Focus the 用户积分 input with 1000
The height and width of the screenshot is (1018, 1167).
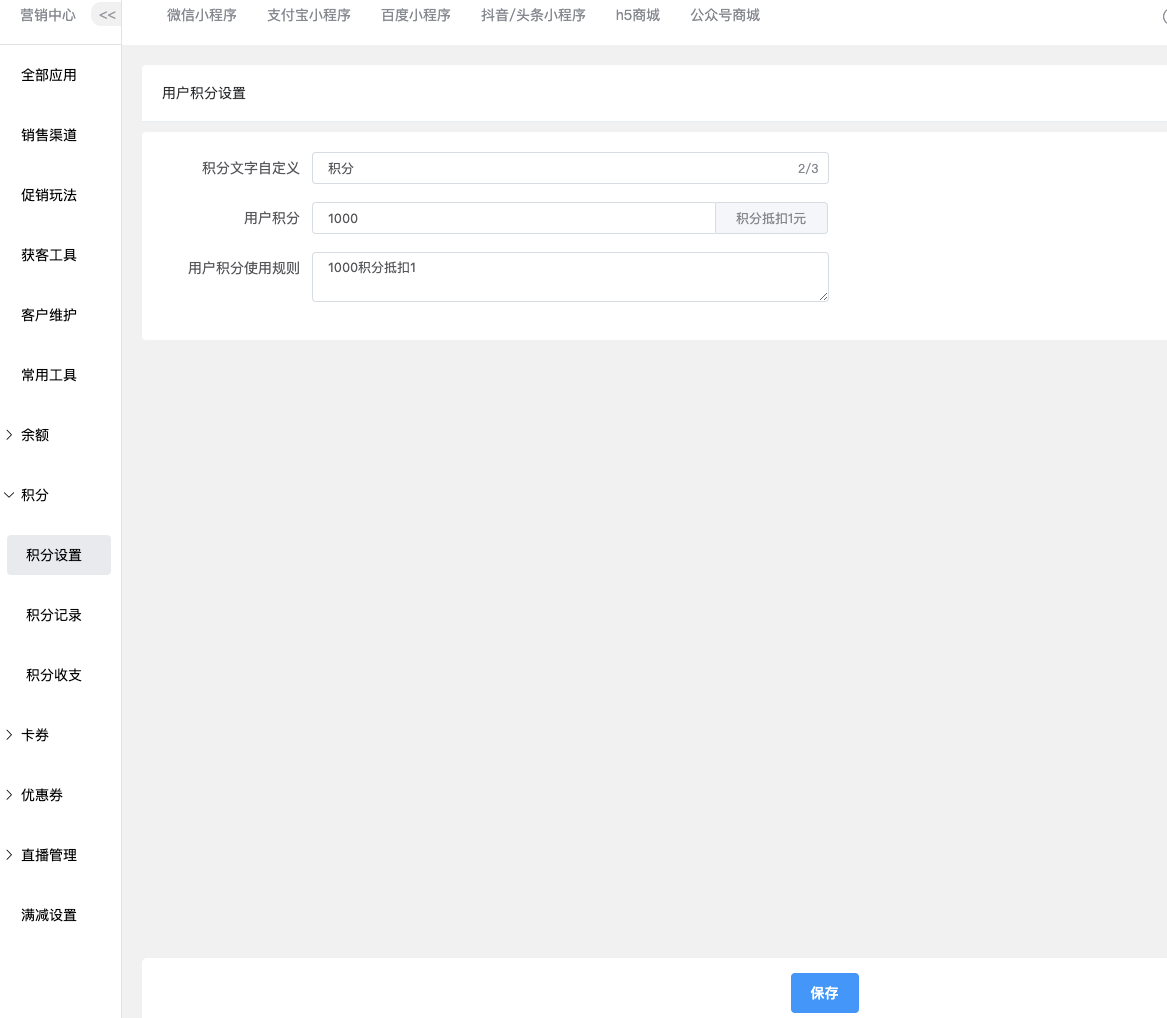tap(514, 218)
